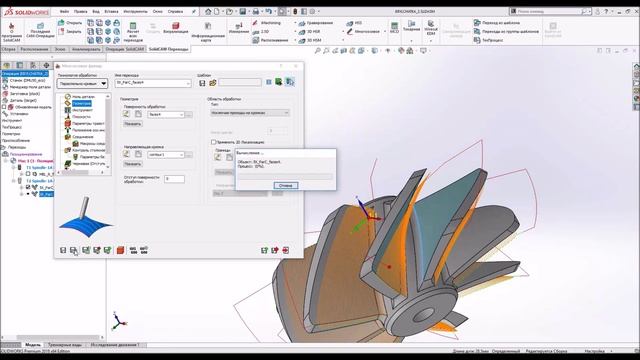Open the Операции SolidCAM tab
The image size is (640, 360).
click(x=124, y=49)
